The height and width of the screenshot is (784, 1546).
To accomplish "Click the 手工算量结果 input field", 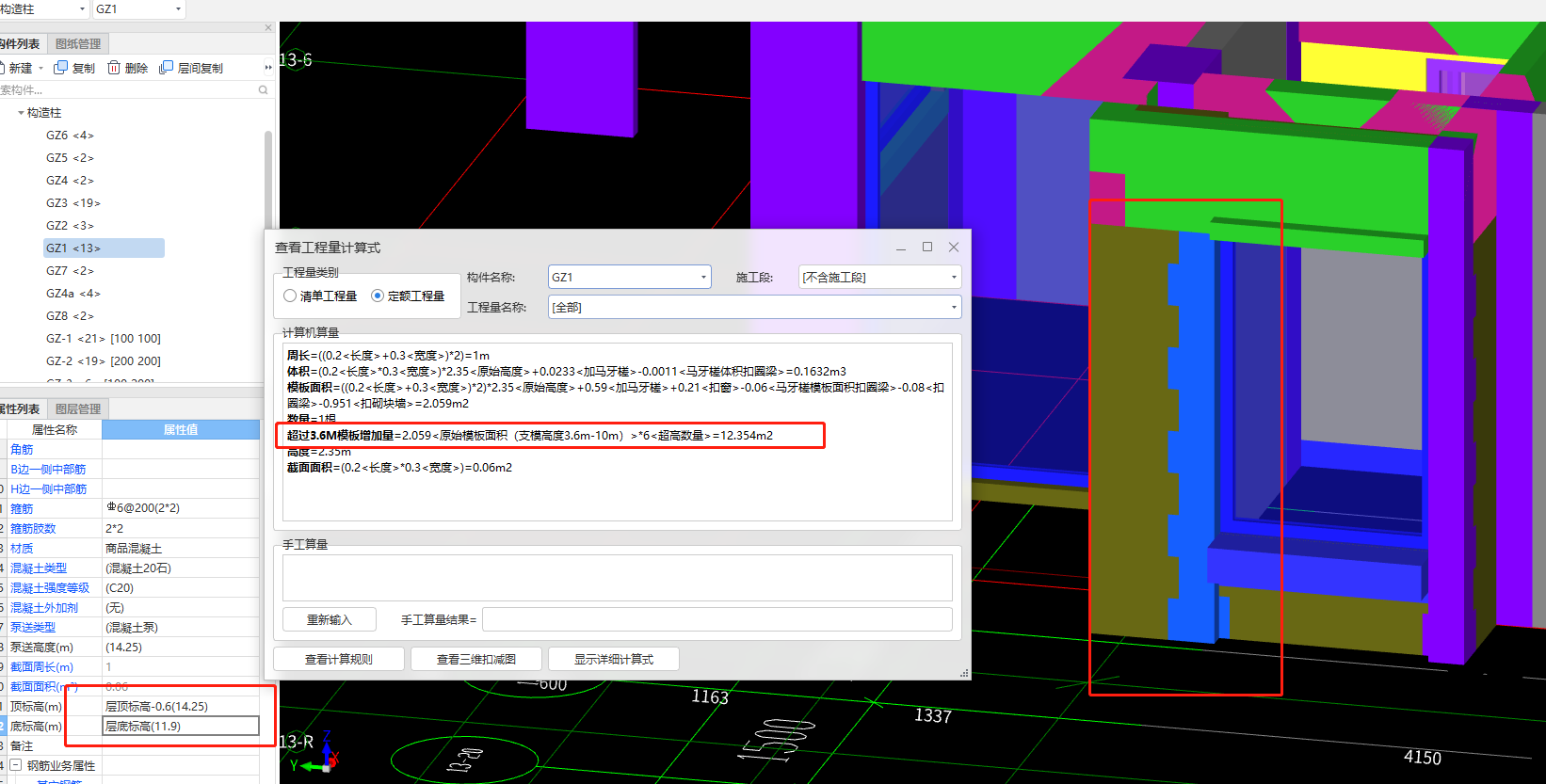I will [717, 619].
